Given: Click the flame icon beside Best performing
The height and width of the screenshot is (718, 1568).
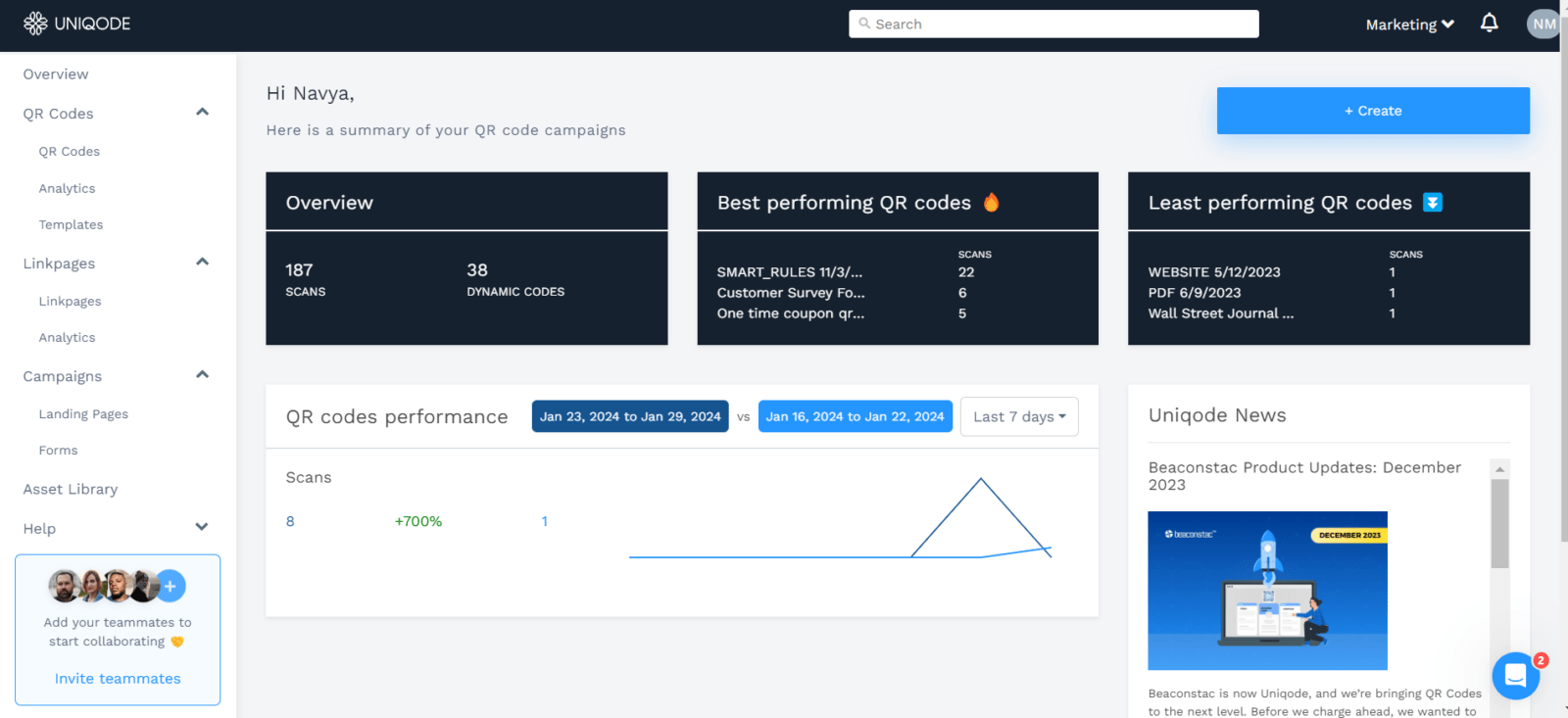Looking at the screenshot, I should click(992, 203).
